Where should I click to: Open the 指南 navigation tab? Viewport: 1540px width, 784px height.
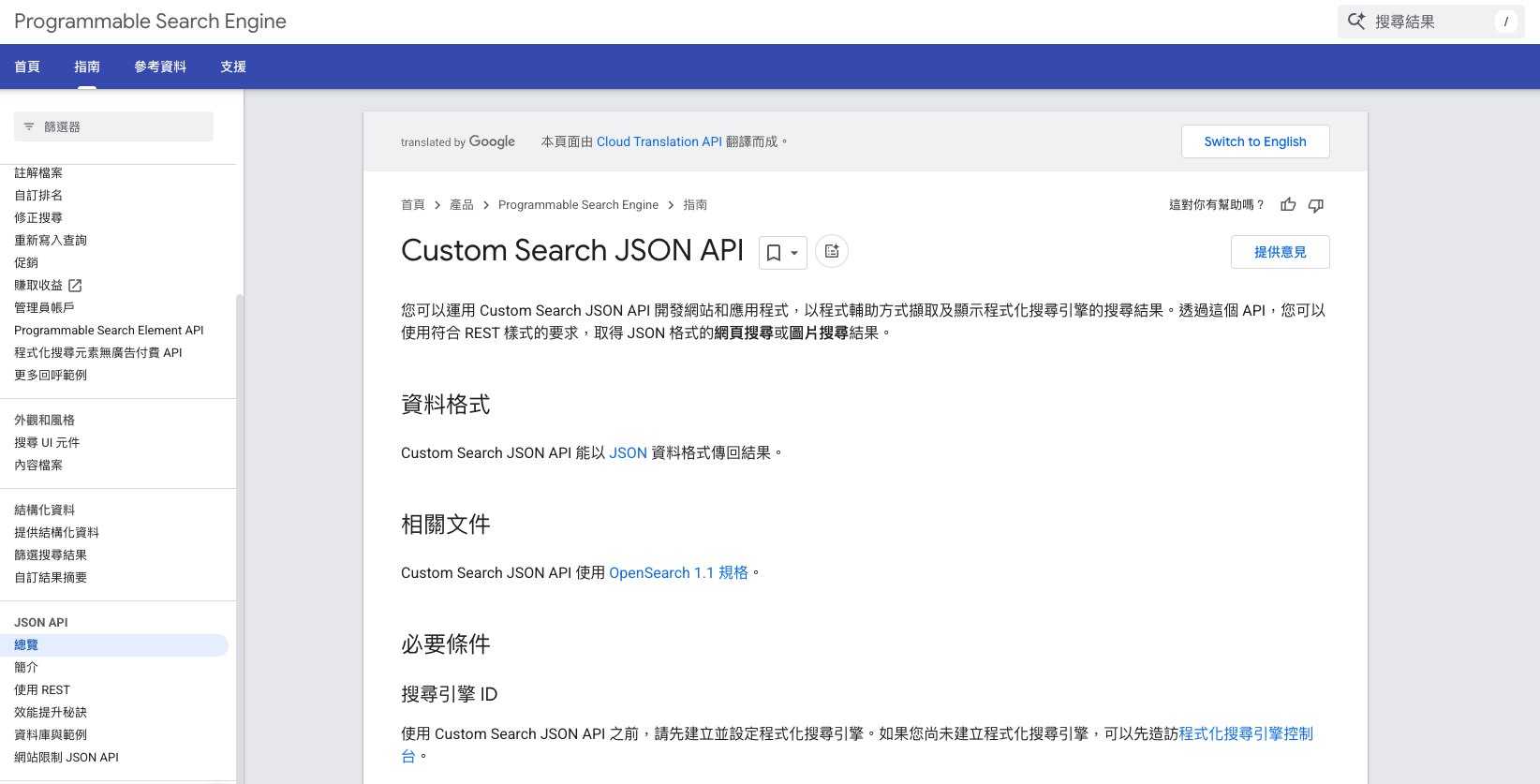point(87,67)
